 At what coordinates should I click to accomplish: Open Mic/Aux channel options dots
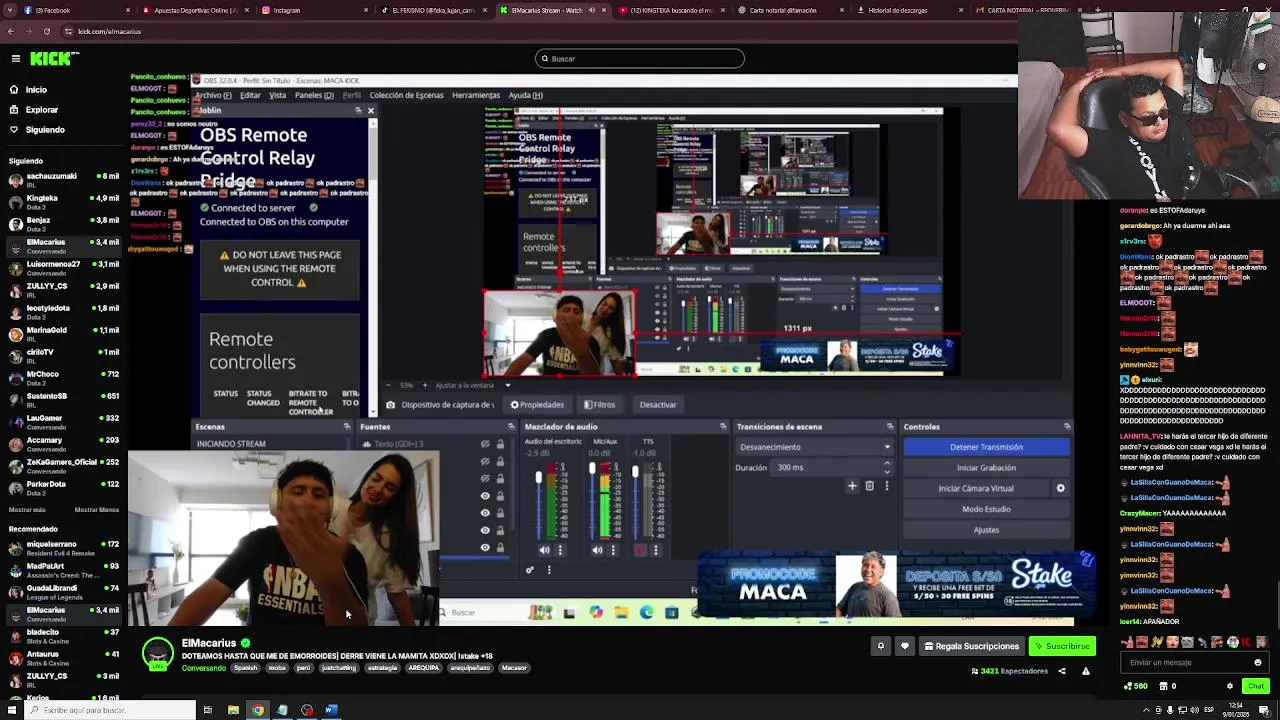[613, 550]
